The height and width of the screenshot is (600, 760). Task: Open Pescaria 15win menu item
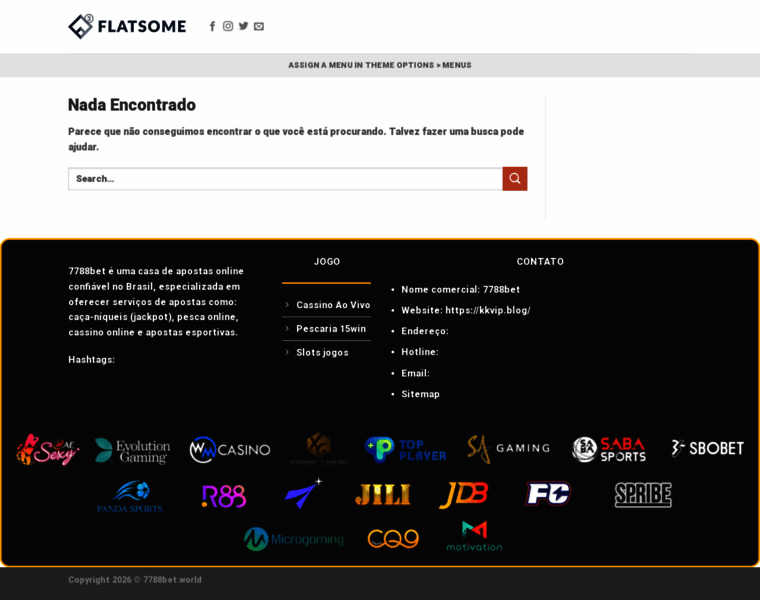[331, 329]
